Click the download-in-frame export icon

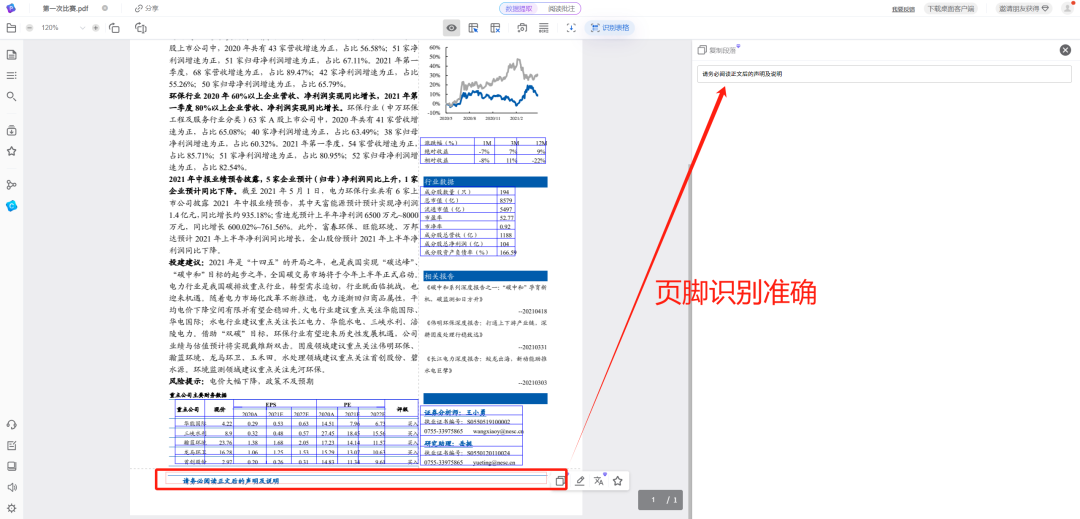tap(570, 28)
